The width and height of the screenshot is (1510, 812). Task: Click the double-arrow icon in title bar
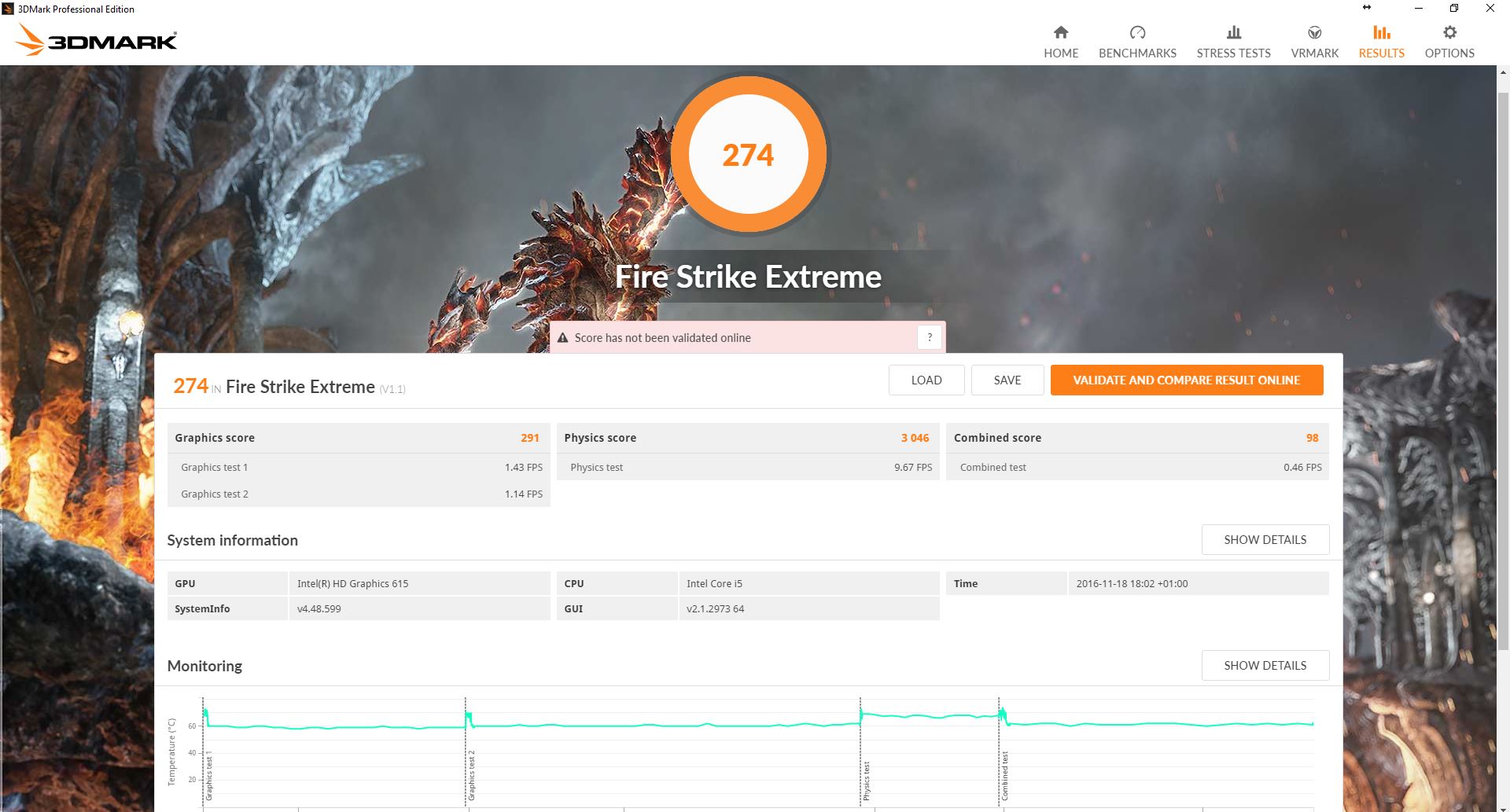(1367, 8)
